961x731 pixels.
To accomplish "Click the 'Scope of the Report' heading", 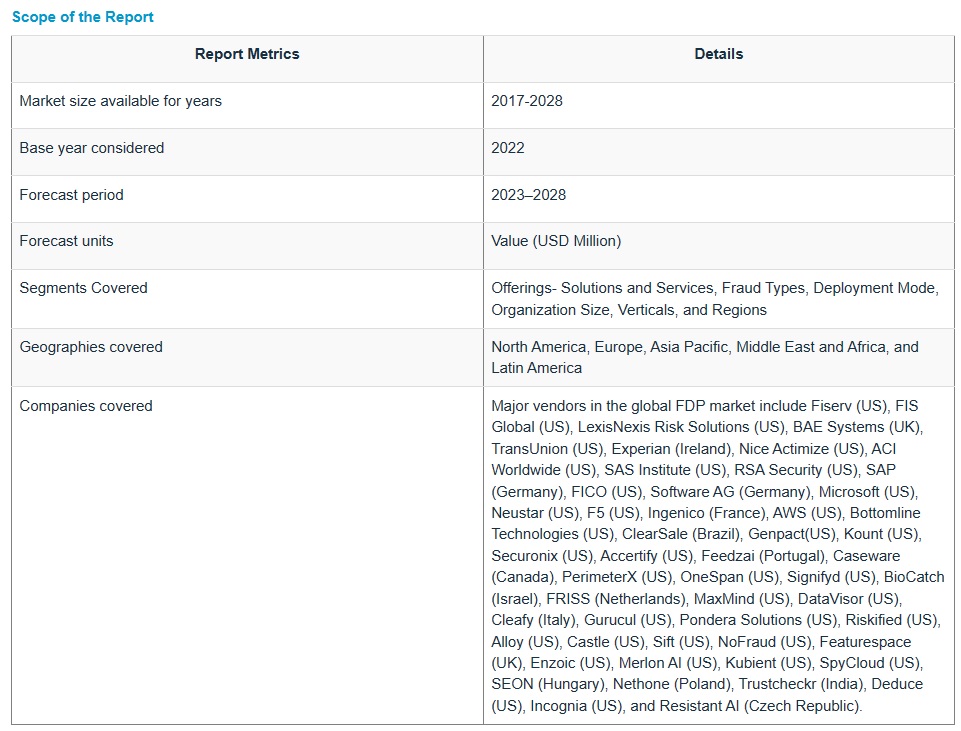I will click(83, 17).
